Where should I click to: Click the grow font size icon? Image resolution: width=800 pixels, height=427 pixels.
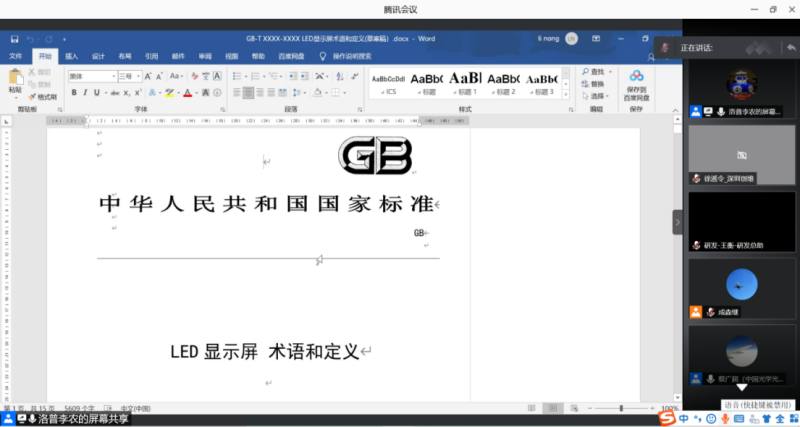pyautogui.click(x=148, y=76)
